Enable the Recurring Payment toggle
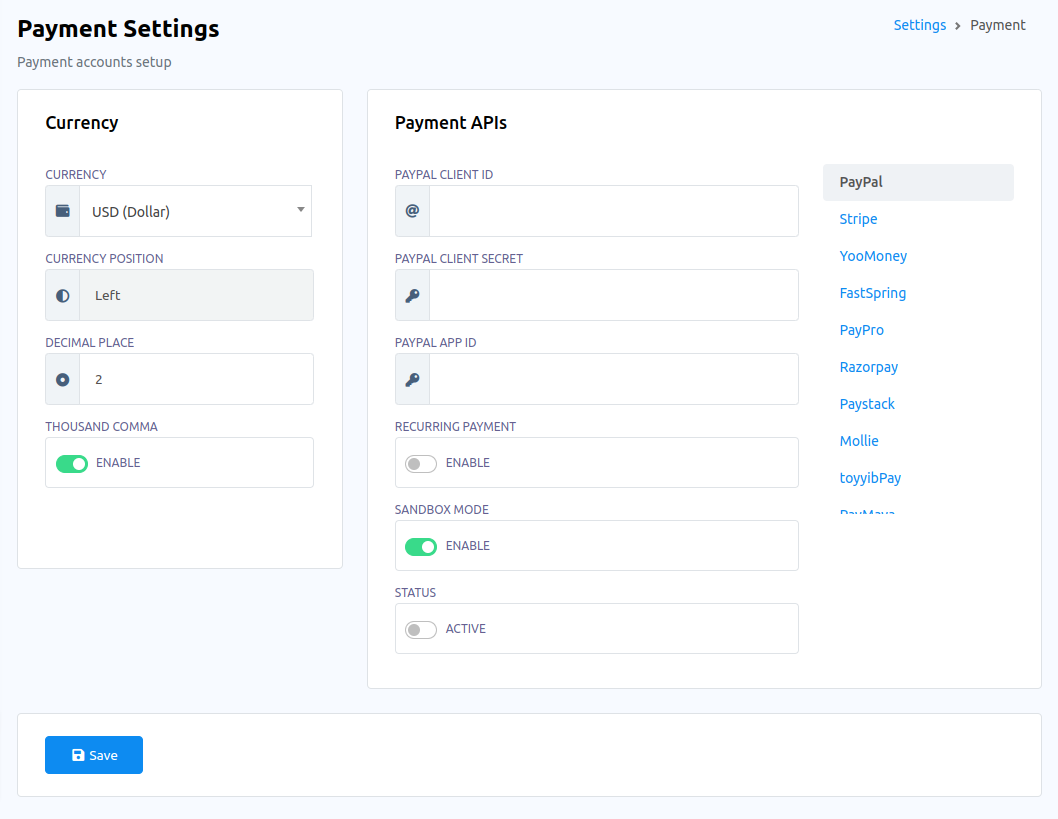 click(x=421, y=463)
